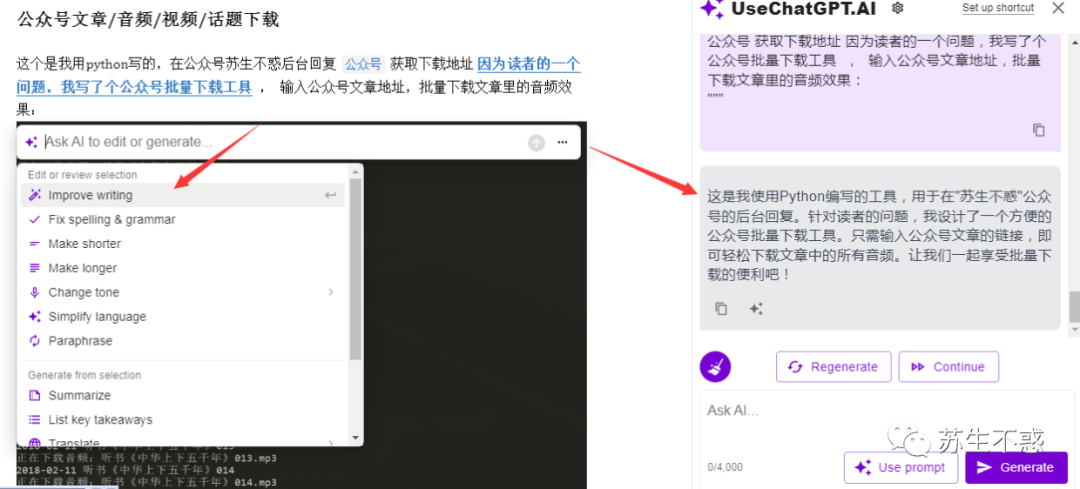The height and width of the screenshot is (489, 1080).
Task: Click the Translate globe icon
Action: (x=34, y=442)
